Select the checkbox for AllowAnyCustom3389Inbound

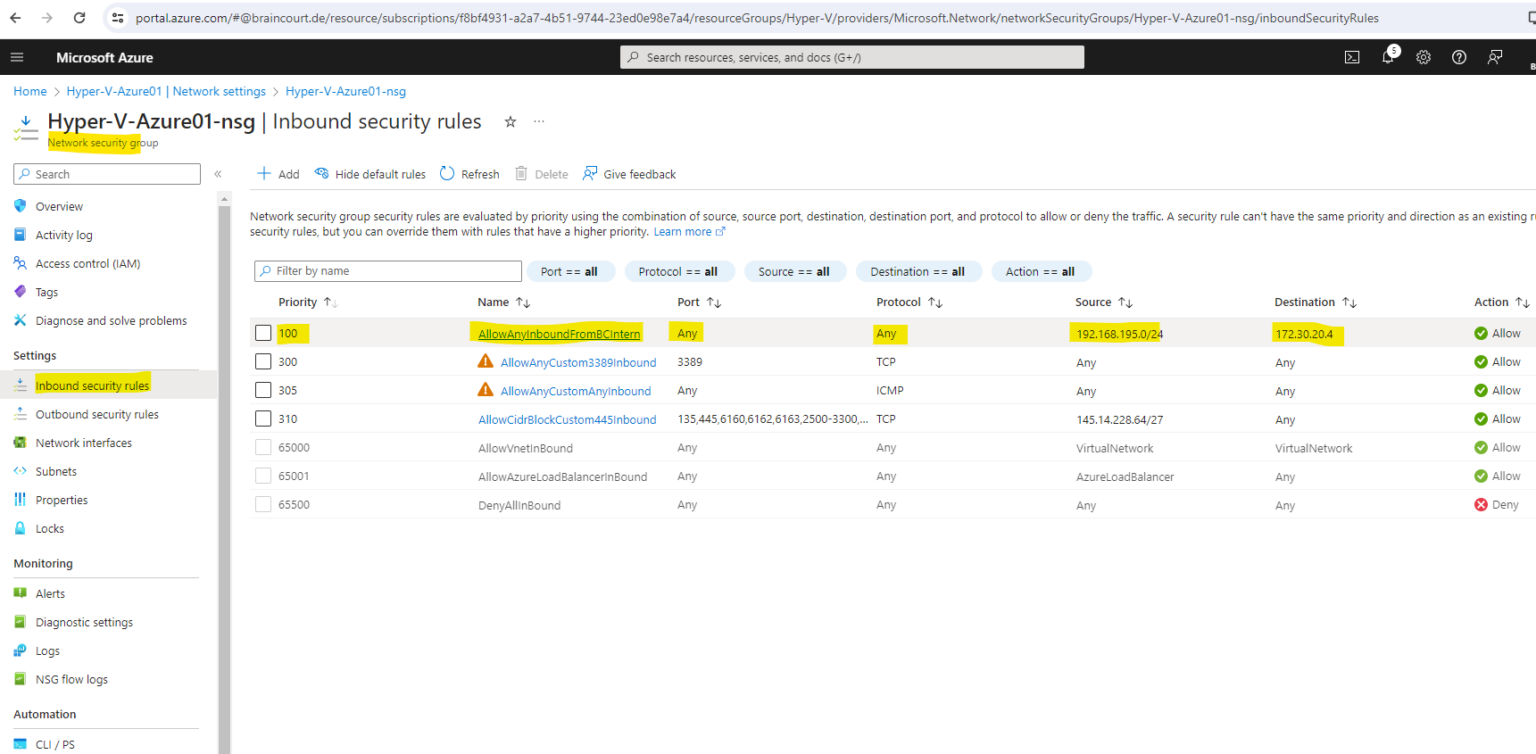coord(262,361)
